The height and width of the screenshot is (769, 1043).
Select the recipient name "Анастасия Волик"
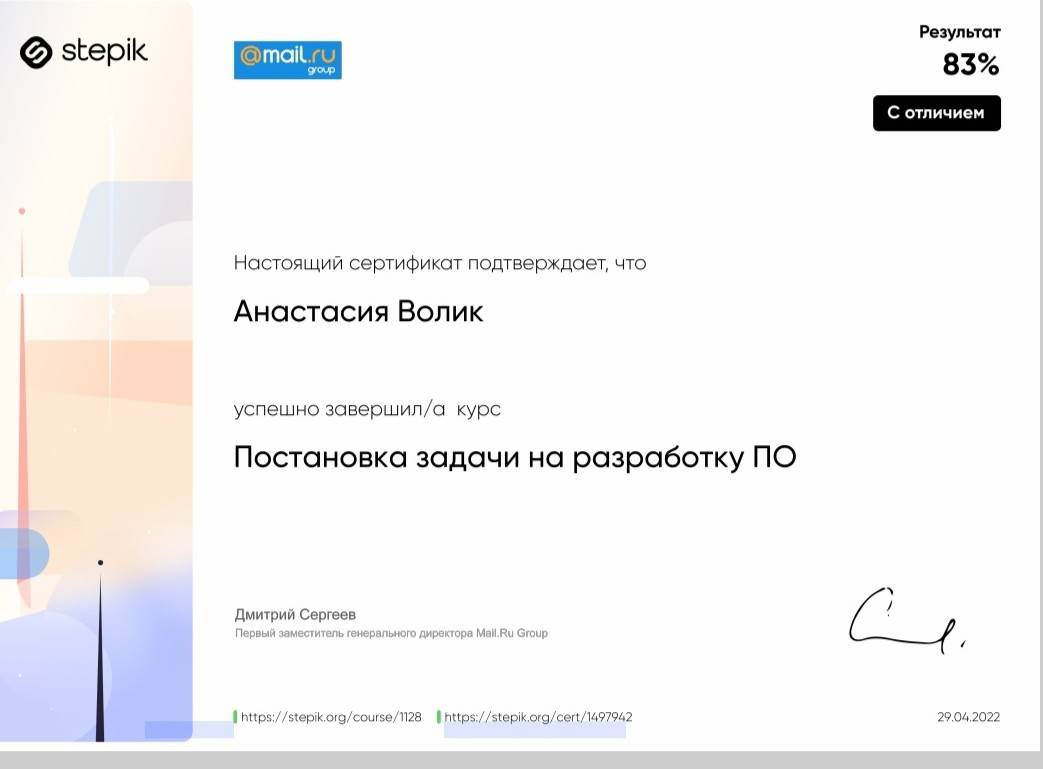(x=358, y=311)
